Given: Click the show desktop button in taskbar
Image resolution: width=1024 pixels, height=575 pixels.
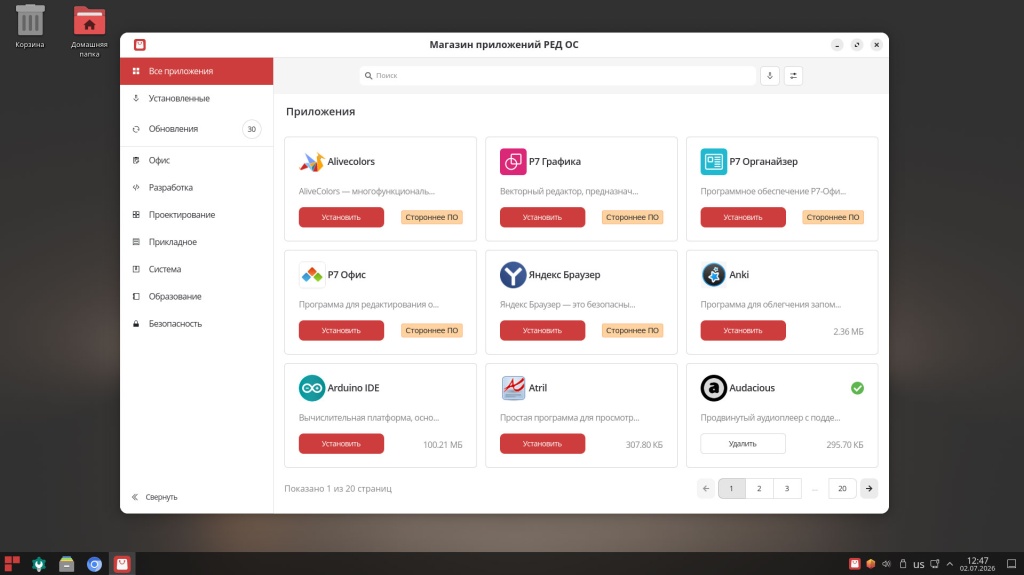Looking at the screenshot, I should point(1011,564).
